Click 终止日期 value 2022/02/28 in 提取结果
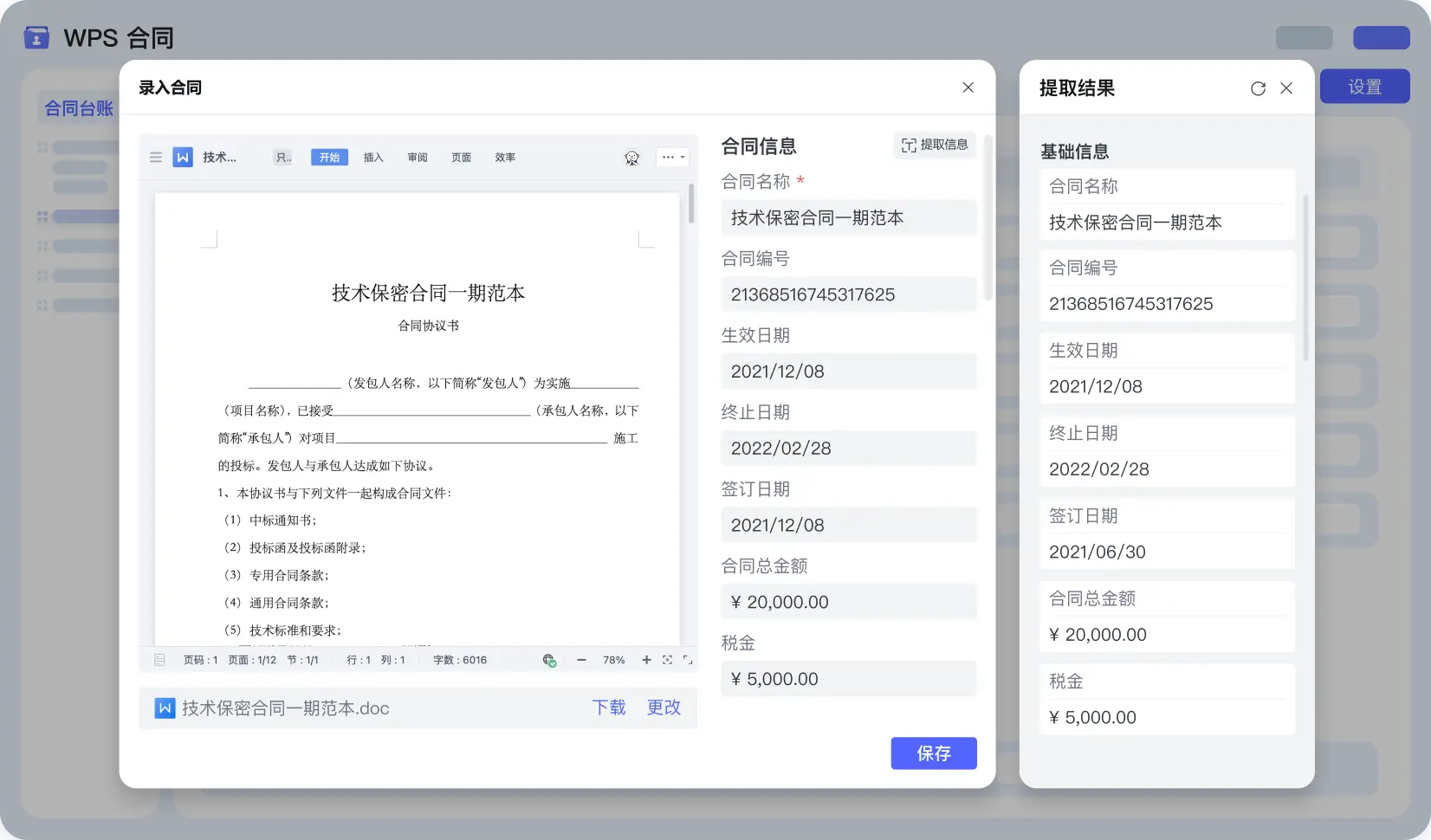Screen dimensions: 1431x840 point(1098,469)
